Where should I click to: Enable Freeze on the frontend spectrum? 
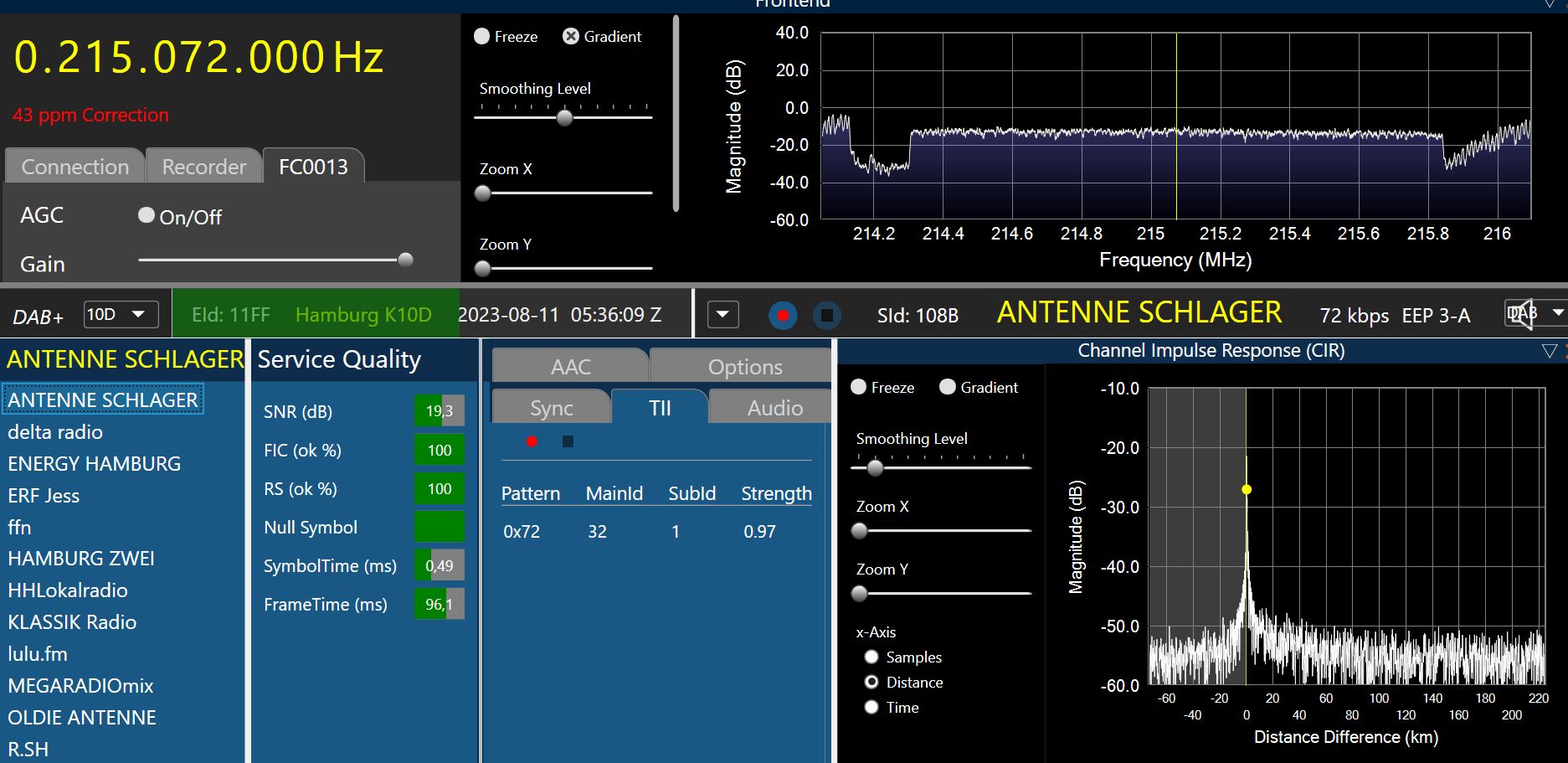482,37
